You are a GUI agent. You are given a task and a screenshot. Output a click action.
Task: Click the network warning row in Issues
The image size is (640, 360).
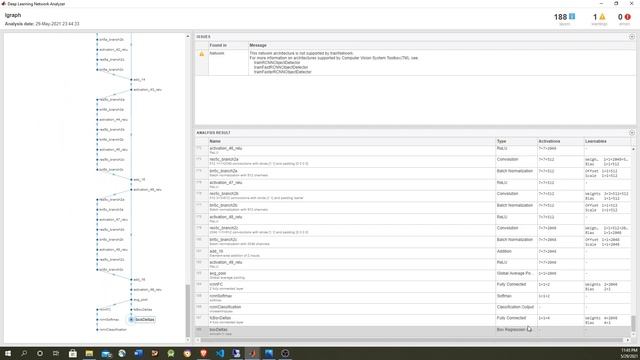[x=415, y=62]
